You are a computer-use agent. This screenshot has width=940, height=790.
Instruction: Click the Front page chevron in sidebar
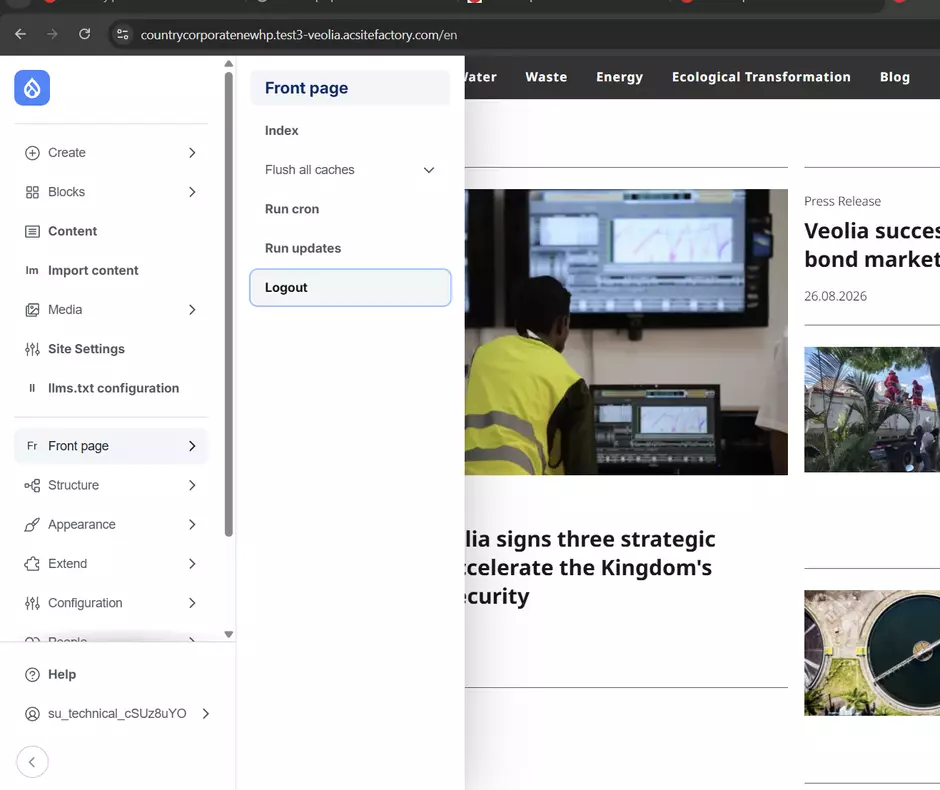(192, 447)
